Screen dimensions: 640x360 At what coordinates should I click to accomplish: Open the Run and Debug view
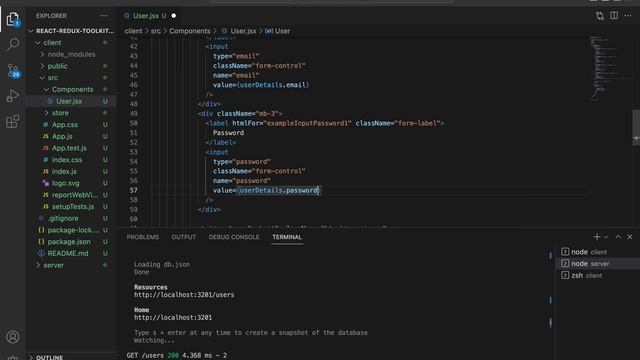[13, 96]
